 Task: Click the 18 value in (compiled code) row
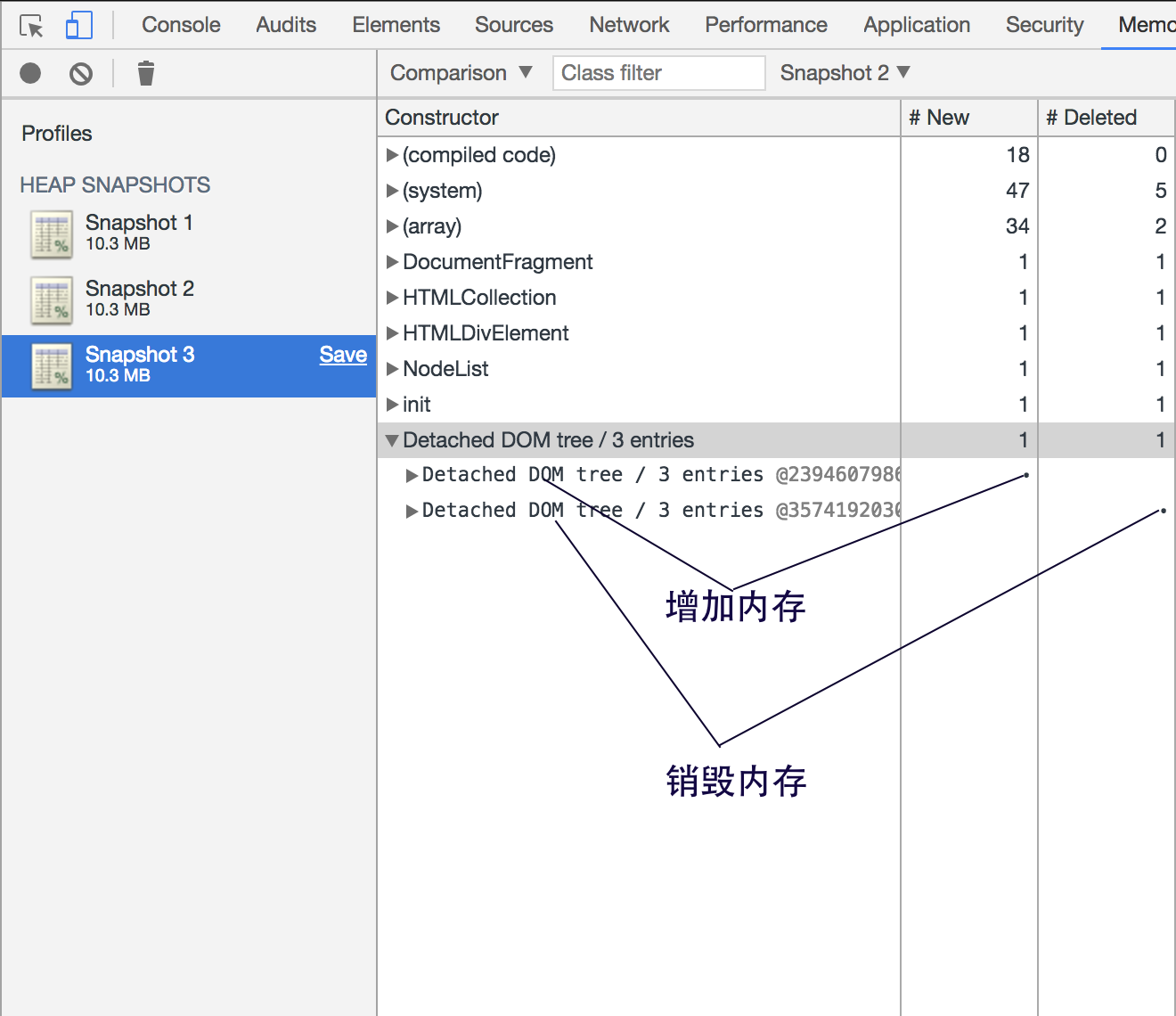click(1017, 155)
